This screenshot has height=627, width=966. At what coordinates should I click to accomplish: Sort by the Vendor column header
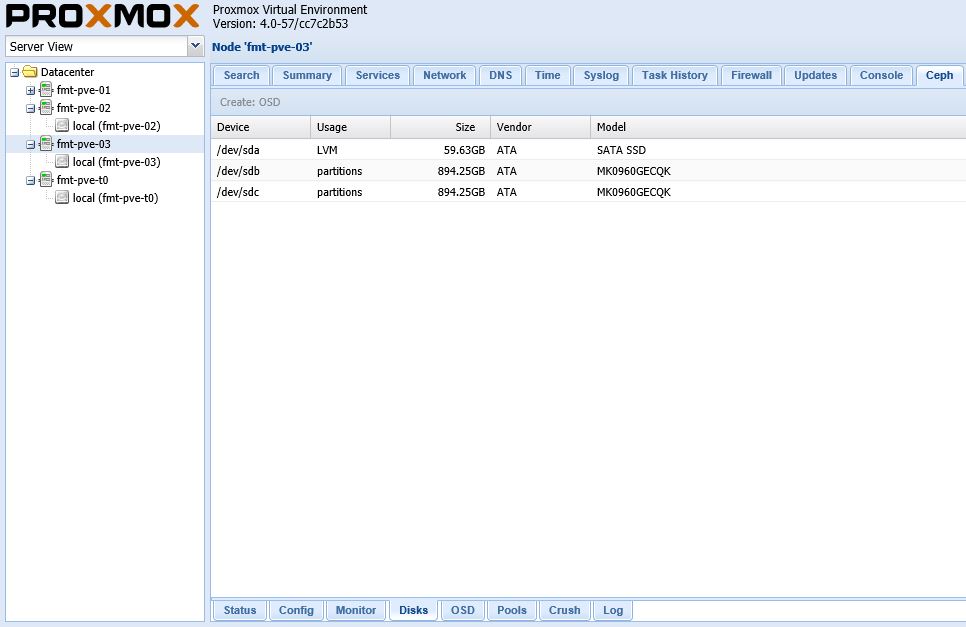pos(540,127)
